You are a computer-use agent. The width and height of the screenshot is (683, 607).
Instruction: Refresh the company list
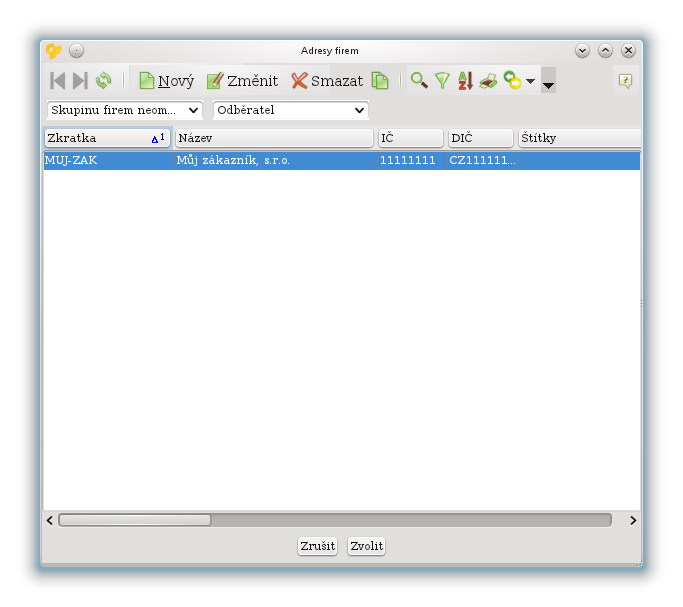(104, 81)
